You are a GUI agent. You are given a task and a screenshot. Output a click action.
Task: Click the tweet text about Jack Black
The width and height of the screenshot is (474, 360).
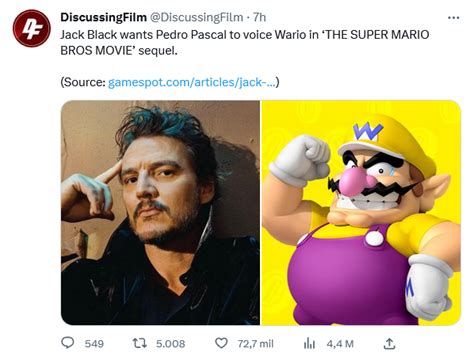click(x=244, y=43)
